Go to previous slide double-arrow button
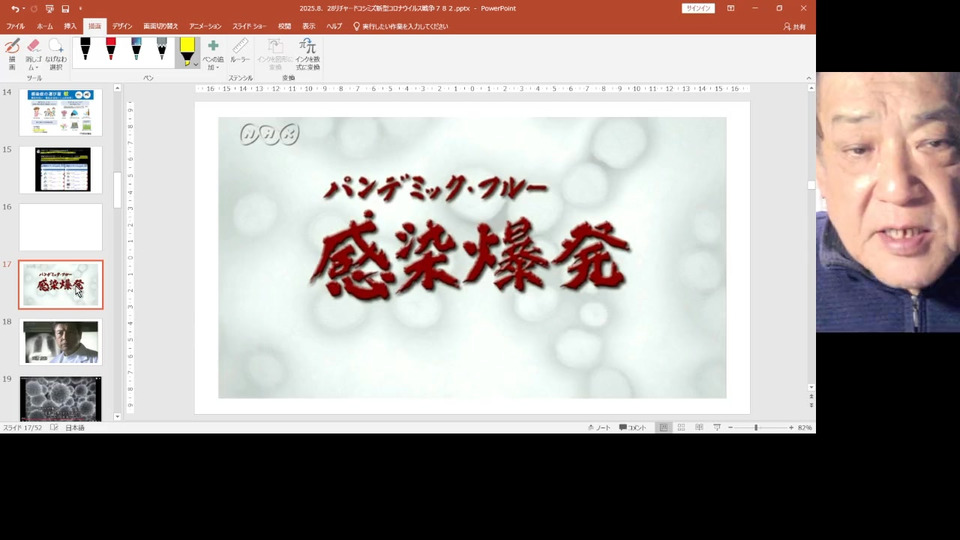This screenshot has height=540, width=960. click(x=811, y=396)
